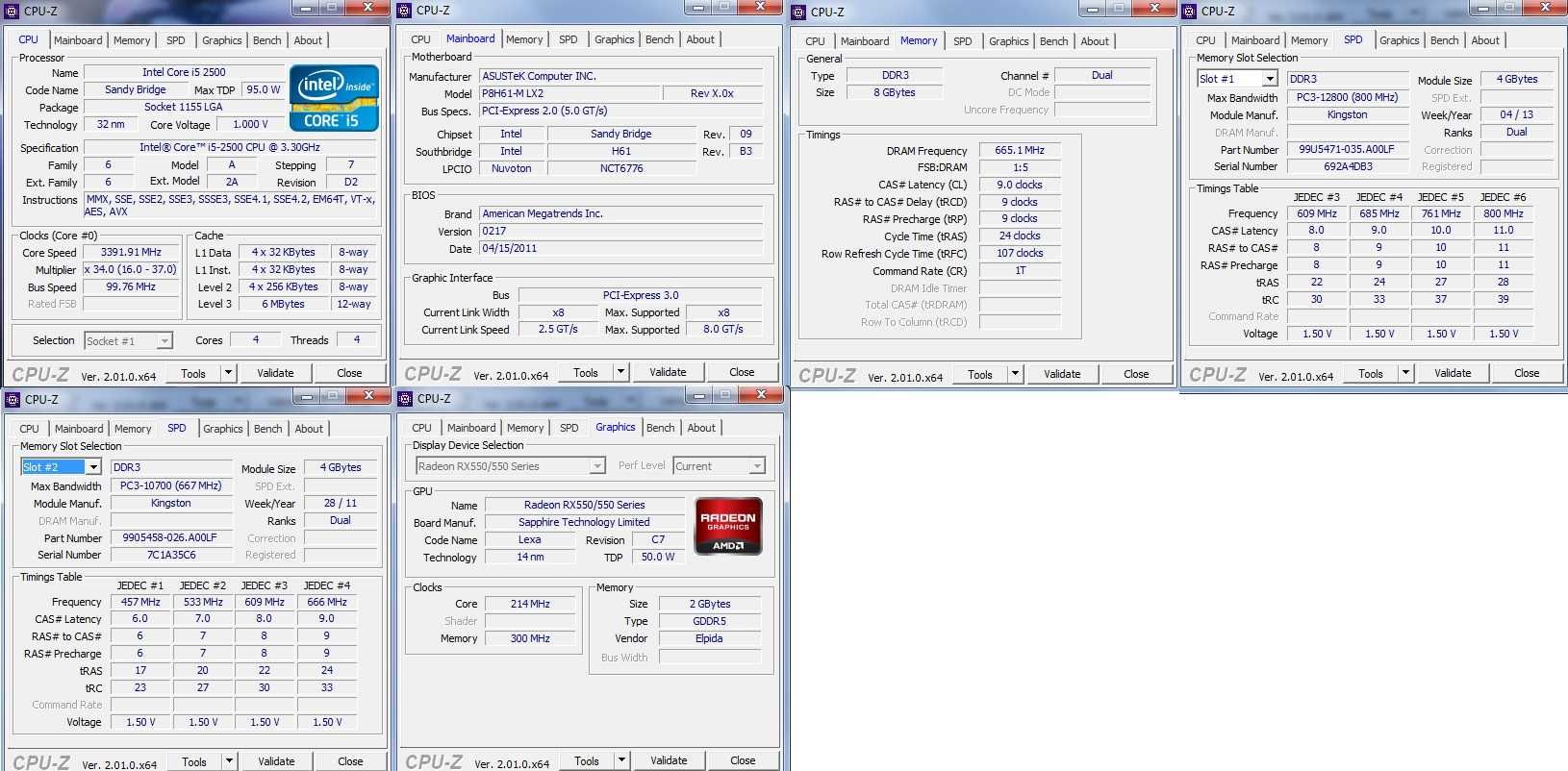The image size is (1568, 771).
Task: Click the CPU-Z title icon of the Memory timings window
Action: pos(798,12)
